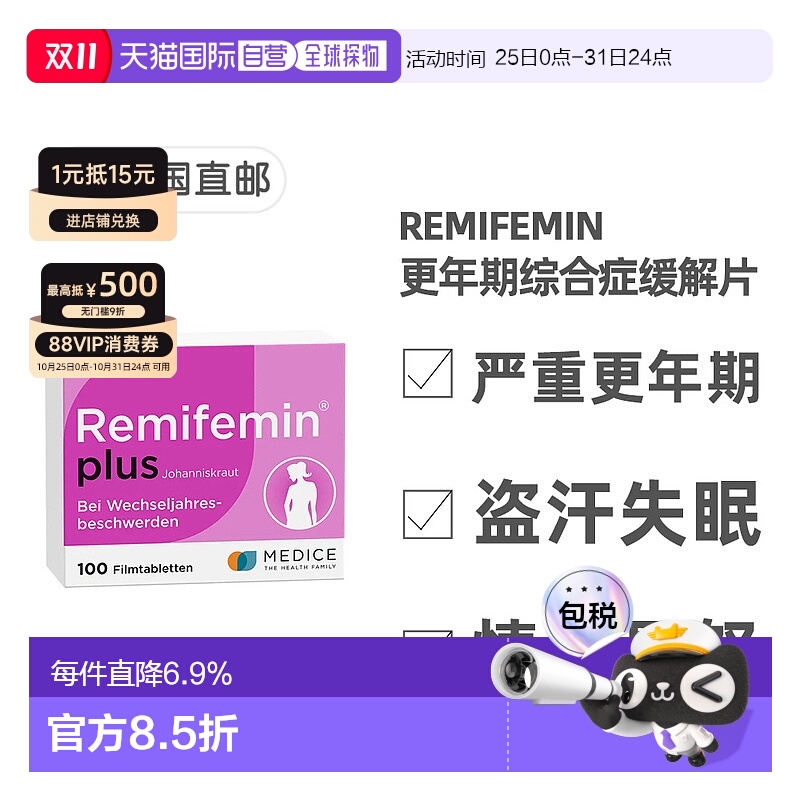Click the woman silhouette circle icon
Image resolution: width=800 pixels, height=800 pixels.
[x=300, y=493]
